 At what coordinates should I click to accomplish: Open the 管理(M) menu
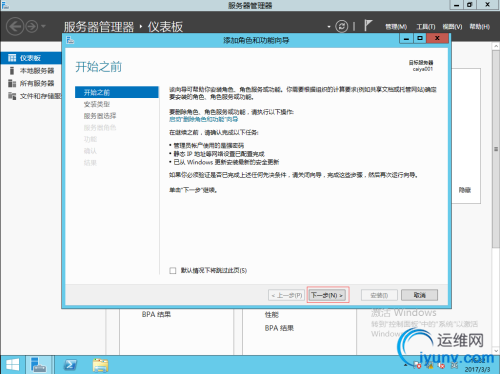pyautogui.click(x=396, y=27)
